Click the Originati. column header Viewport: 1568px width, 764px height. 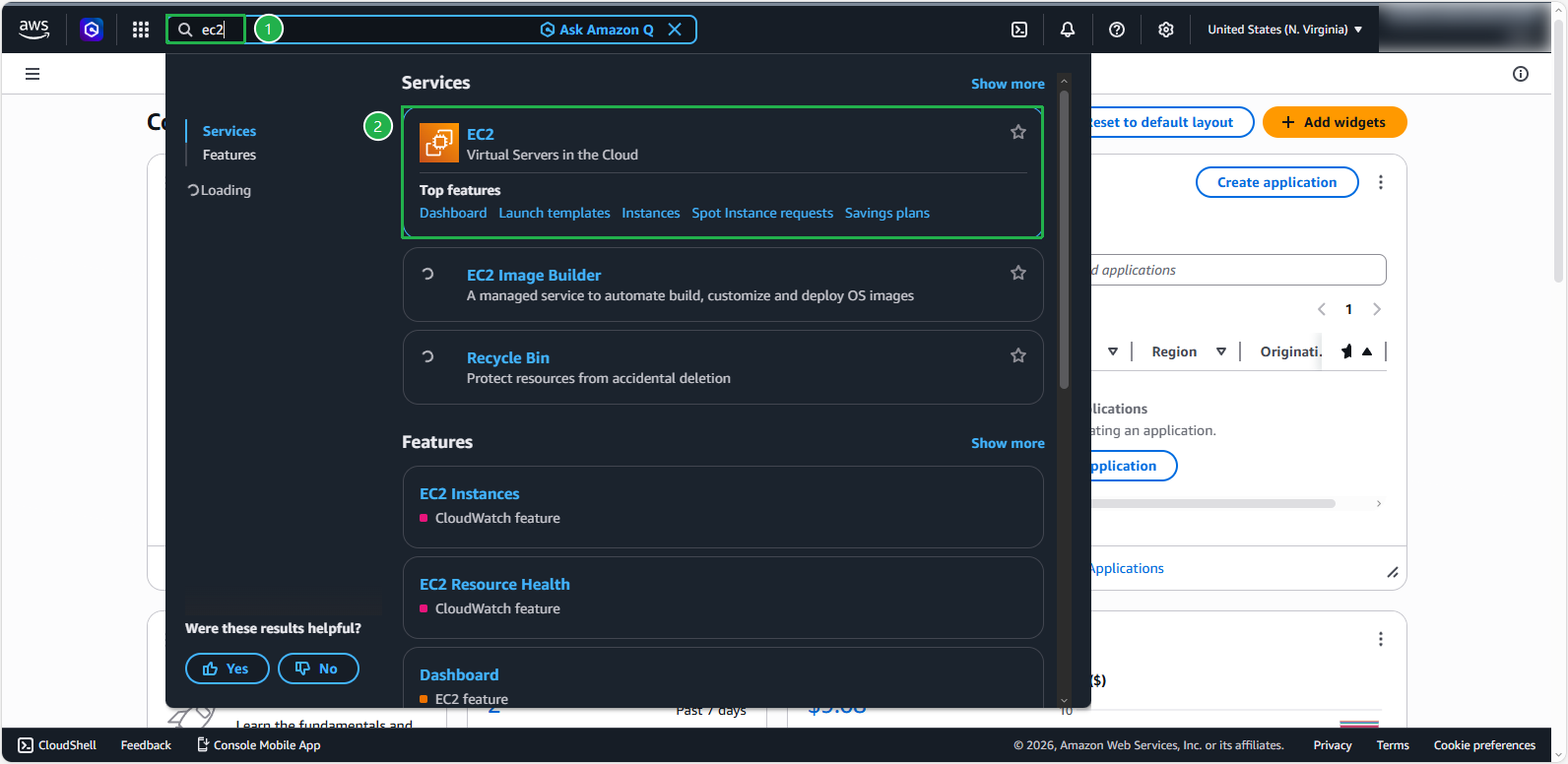[x=1291, y=351]
